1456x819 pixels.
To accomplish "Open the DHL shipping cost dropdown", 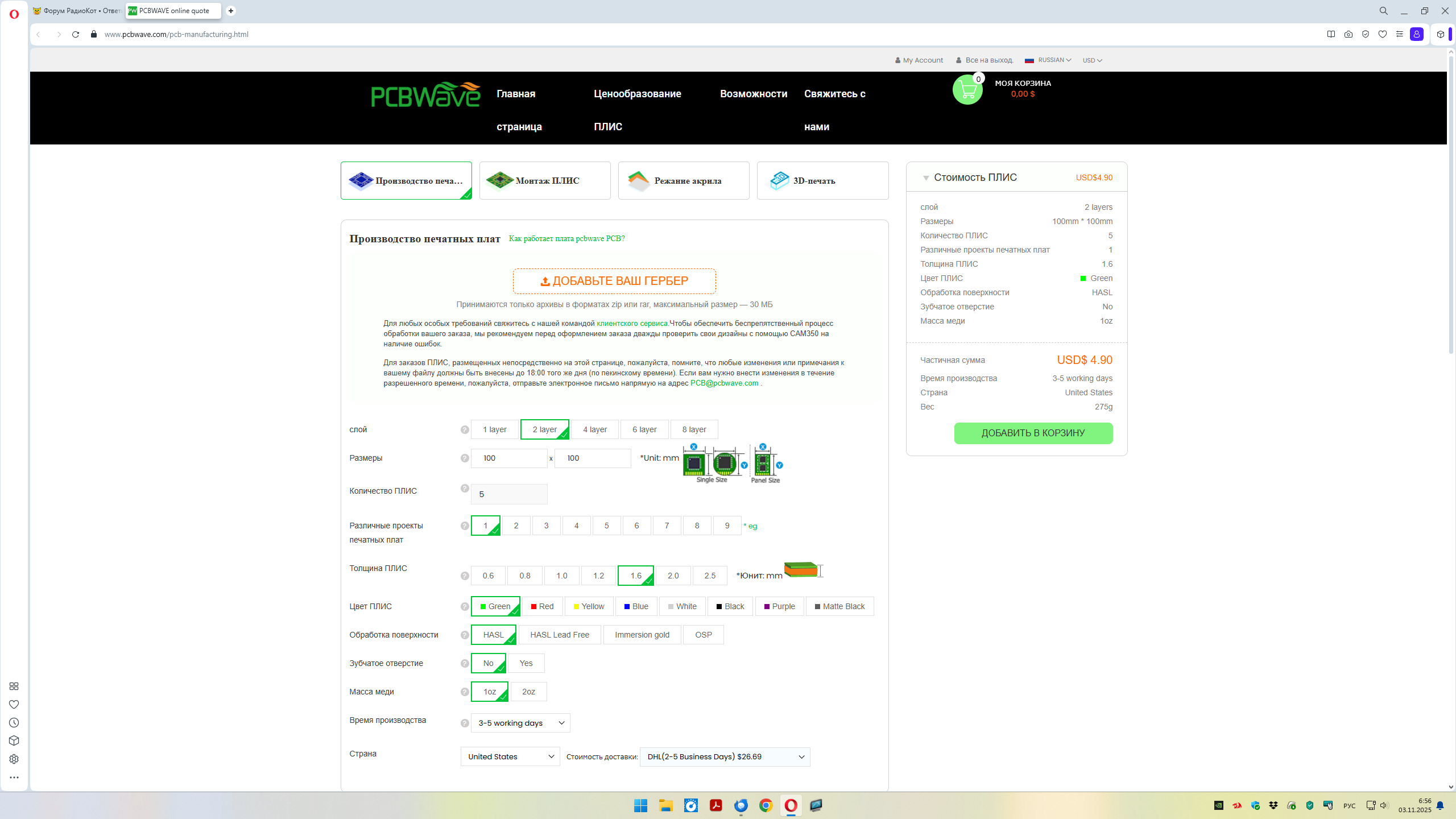I will click(725, 756).
